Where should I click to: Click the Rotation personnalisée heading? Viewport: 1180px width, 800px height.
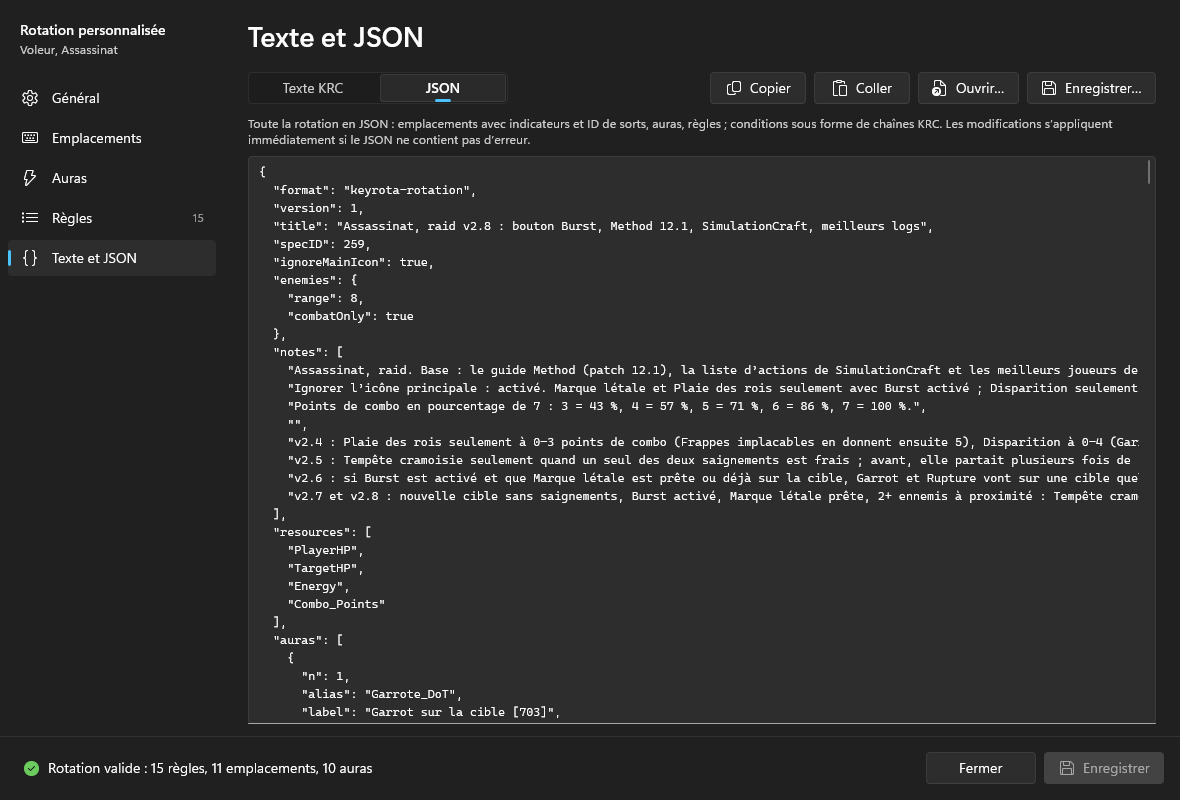pos(93,30)
